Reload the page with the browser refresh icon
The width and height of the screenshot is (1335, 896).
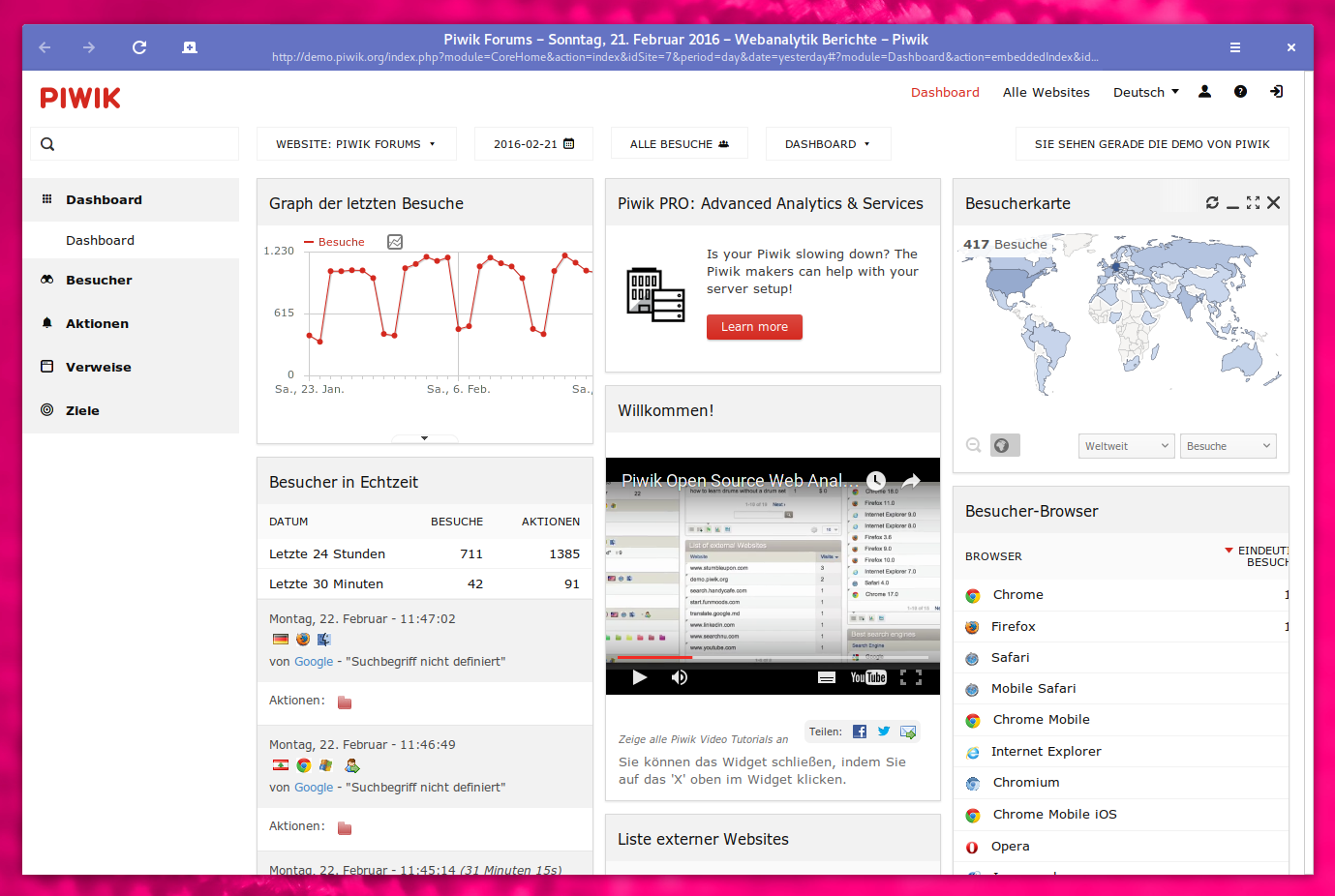point(139,47)
